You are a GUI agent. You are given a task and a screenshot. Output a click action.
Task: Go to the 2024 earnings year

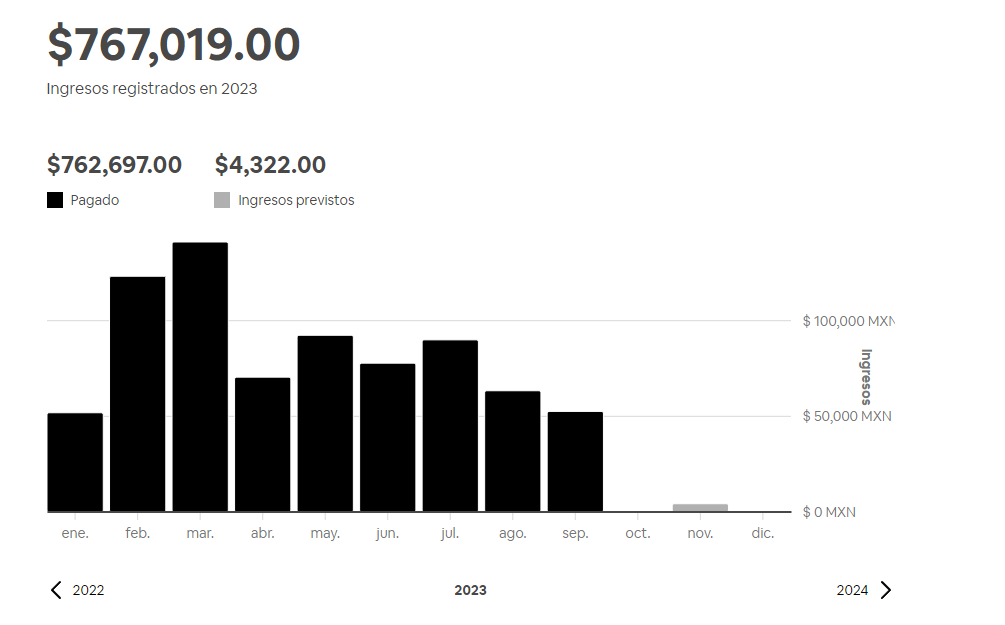(x=852, y=590)
